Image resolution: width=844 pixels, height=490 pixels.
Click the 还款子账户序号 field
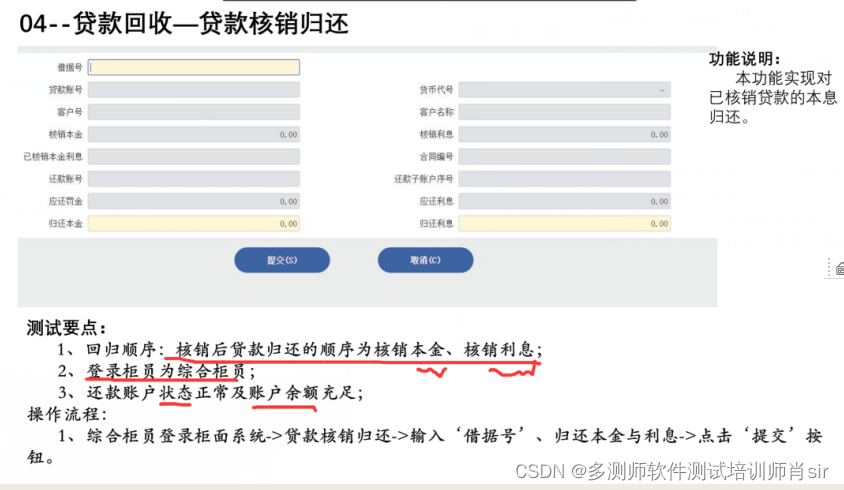click(x=565, y=179)
